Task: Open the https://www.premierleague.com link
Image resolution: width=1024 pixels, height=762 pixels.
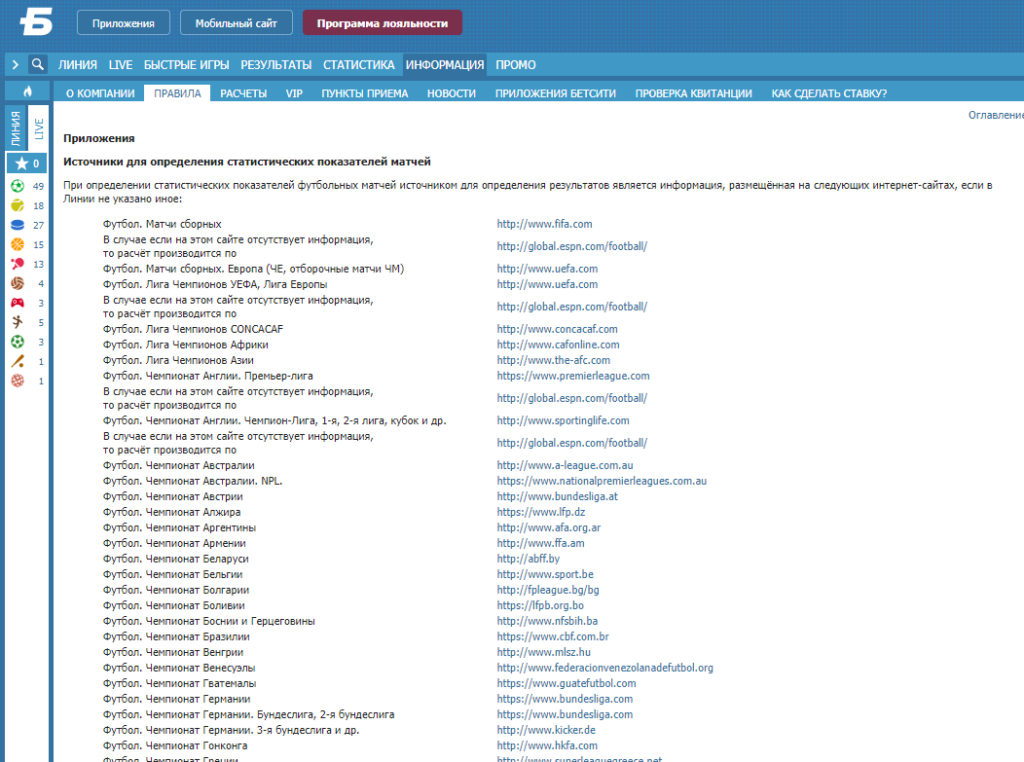Action: [x=573, y=376]
